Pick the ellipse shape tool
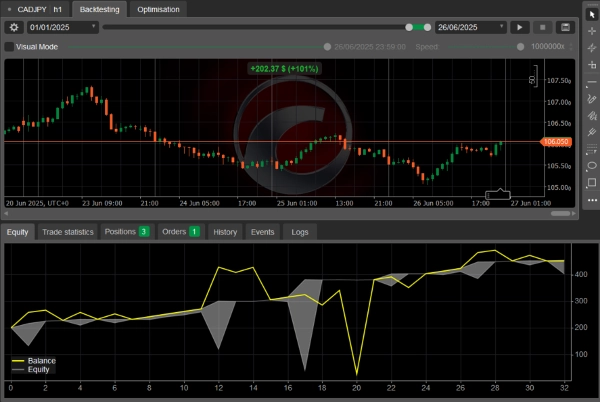The height and width of the screenshot is (402, 600). (592, 166)
